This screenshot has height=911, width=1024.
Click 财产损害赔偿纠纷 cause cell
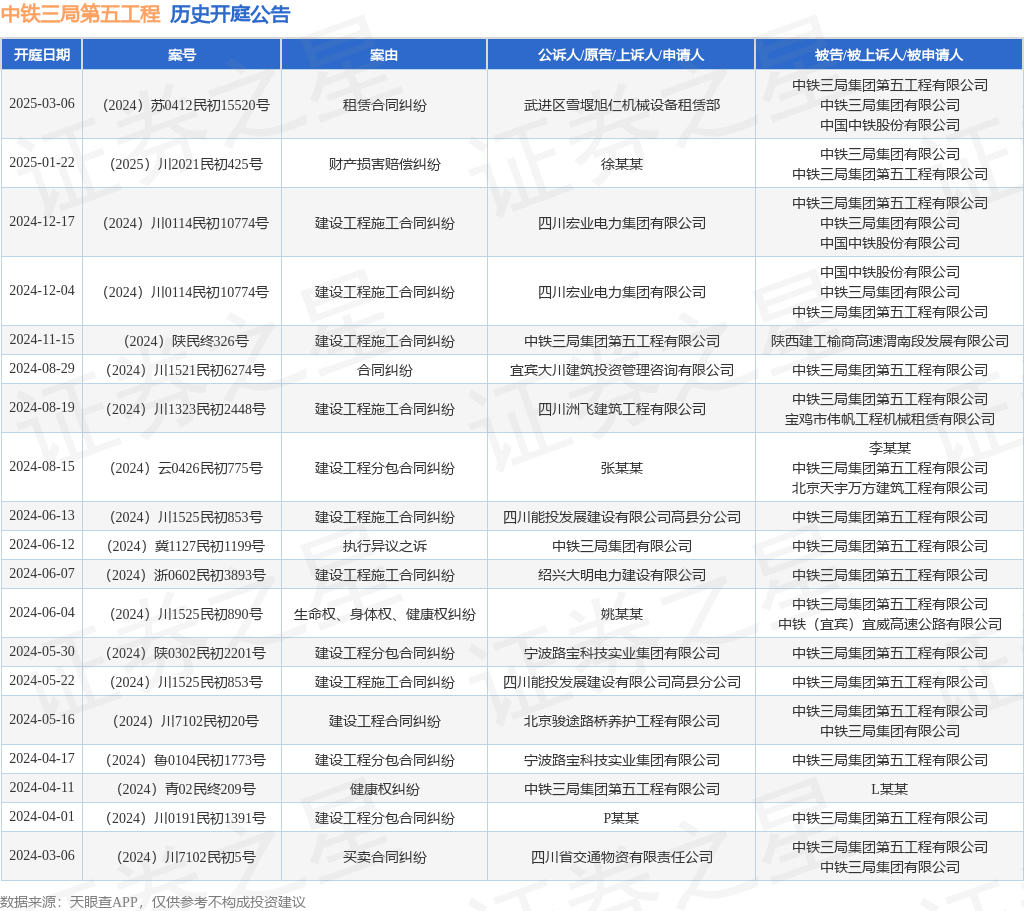click(385, 164)
